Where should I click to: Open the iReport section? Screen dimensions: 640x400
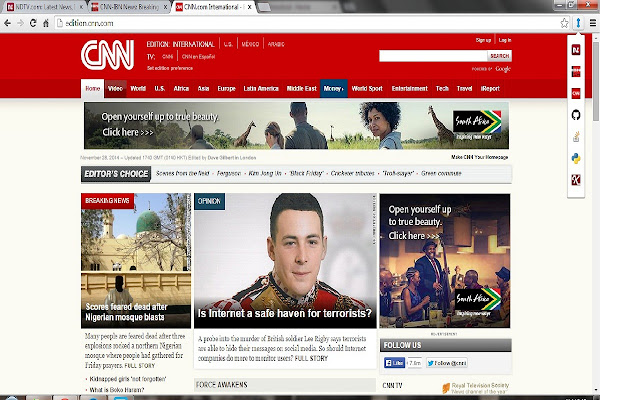(490, 89)
